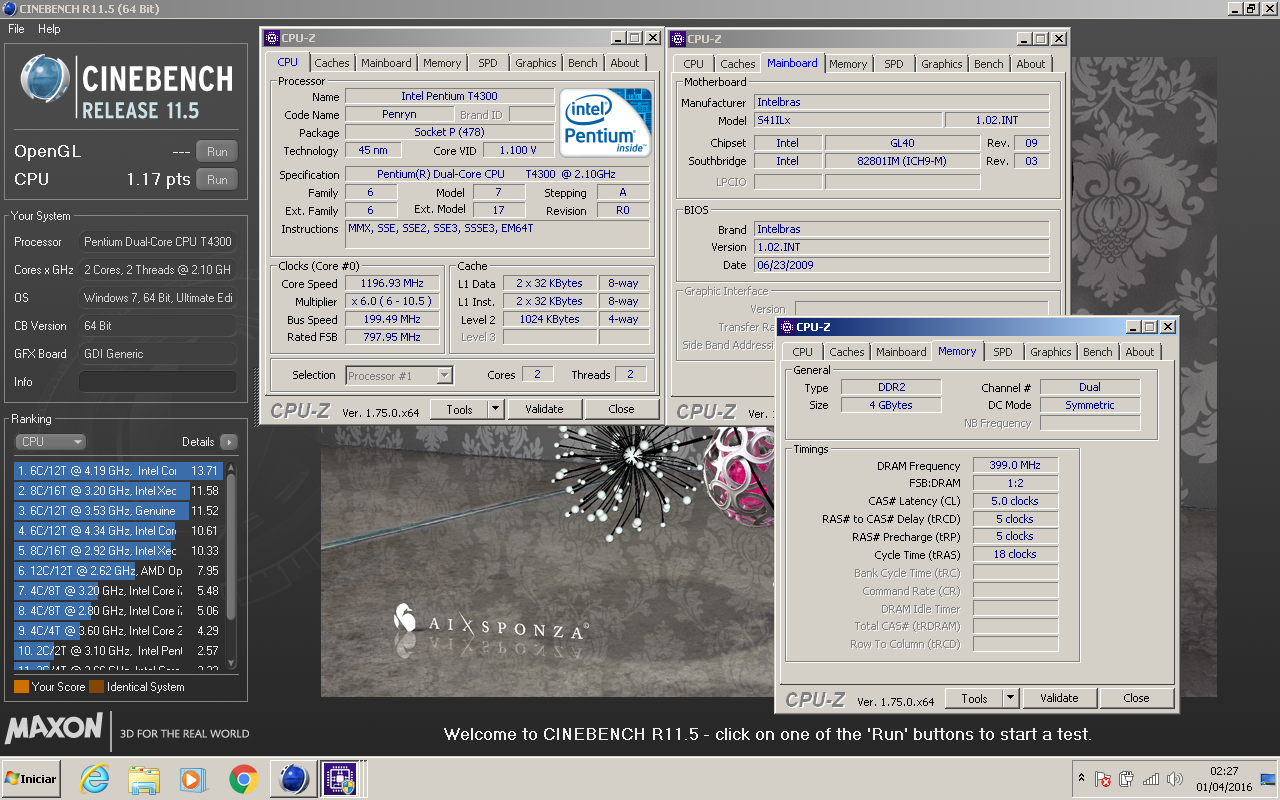The height and width of the screenshot is (800, 1280).
Task: Show hidden tray icons arrow
Action: (1081, 778)
